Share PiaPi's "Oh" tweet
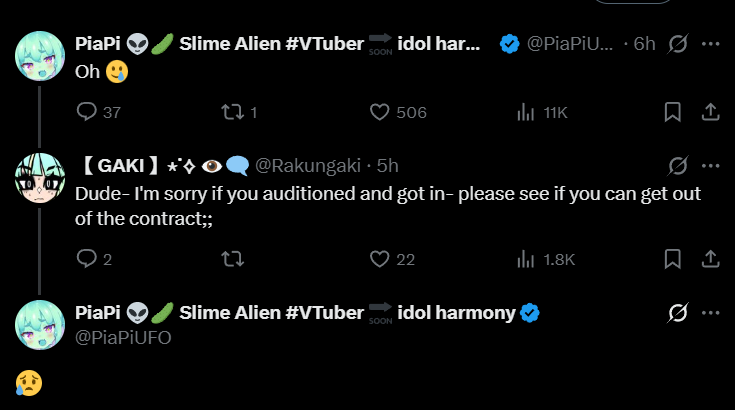Image resolution: width=735 pixels, height=410 pixels. point(710,112)
